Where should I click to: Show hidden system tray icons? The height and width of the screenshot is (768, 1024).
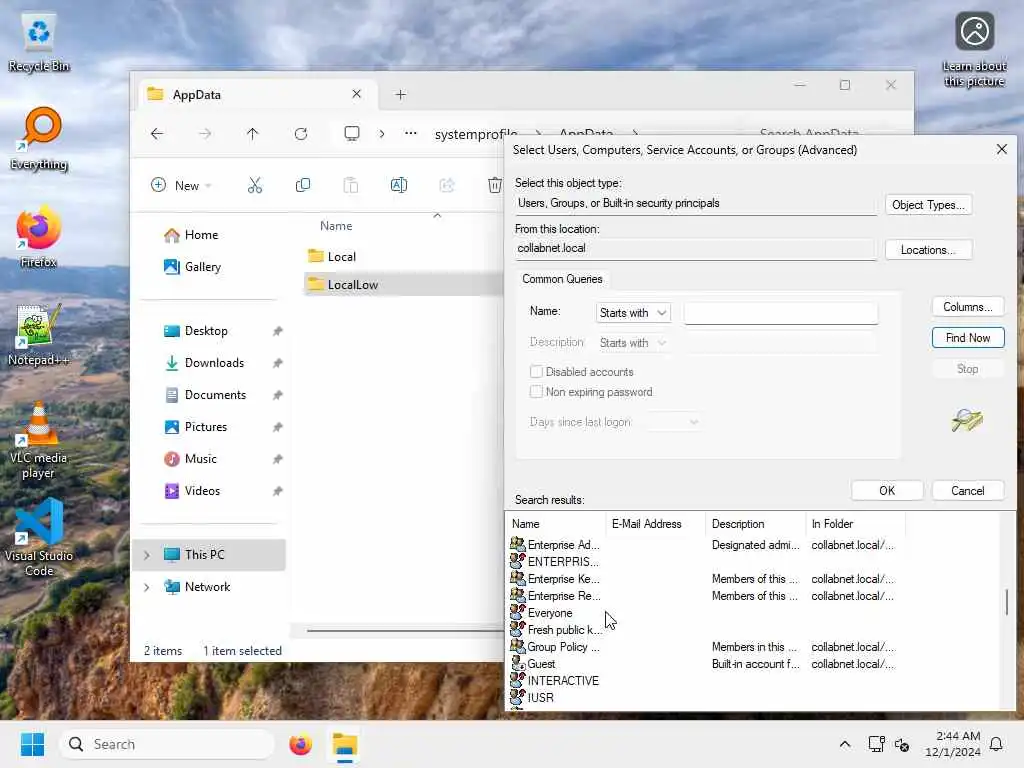[844, 744]
